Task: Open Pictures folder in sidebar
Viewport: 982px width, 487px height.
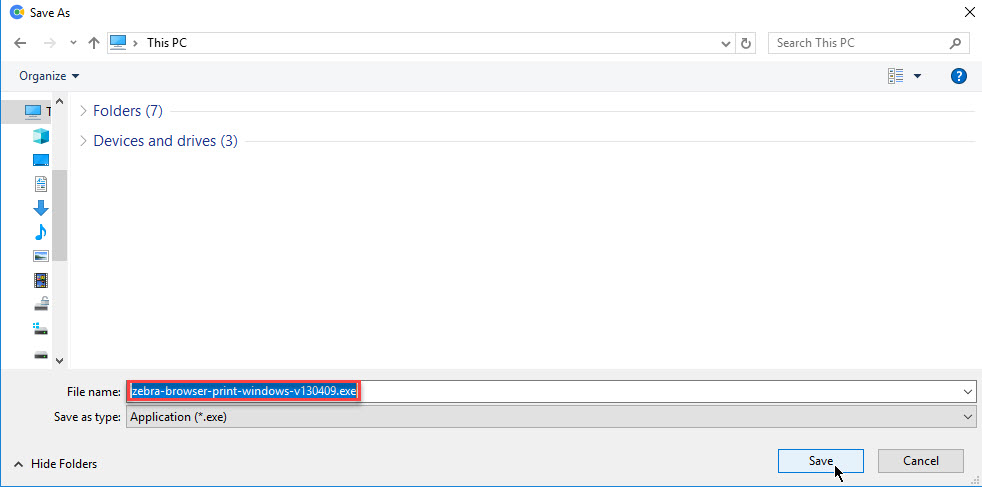Action: 41,256
